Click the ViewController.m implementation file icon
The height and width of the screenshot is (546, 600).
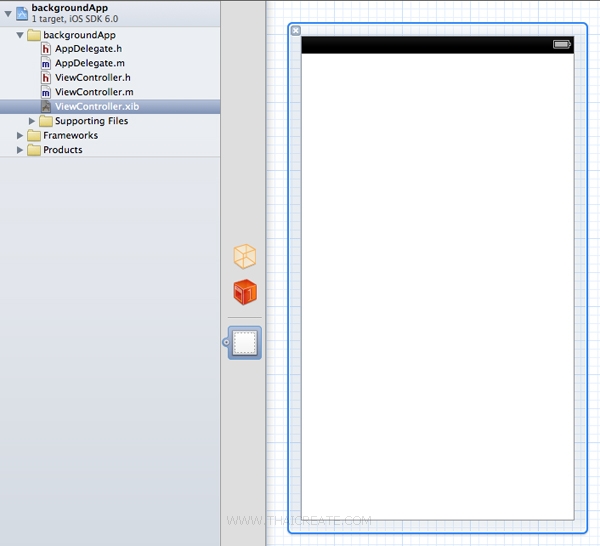coord(46,93)
